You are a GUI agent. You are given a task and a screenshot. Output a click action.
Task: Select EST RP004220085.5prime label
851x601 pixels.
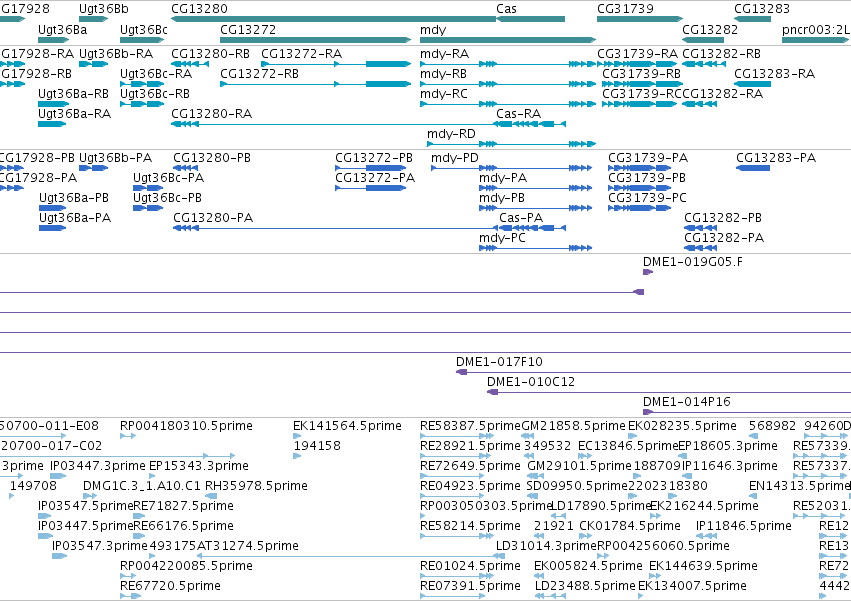186,566
